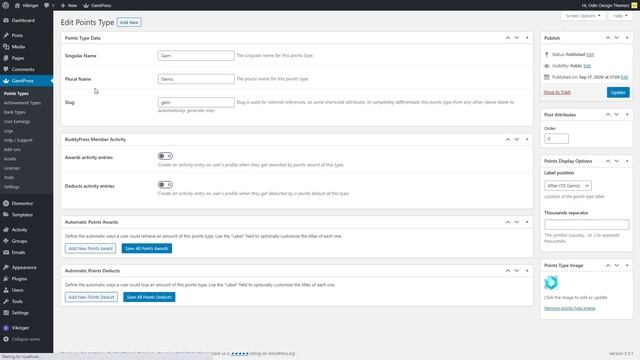Collapse Post Attributes panel toggle
Viewport: 640px width, 360px height.
(627, 115)
